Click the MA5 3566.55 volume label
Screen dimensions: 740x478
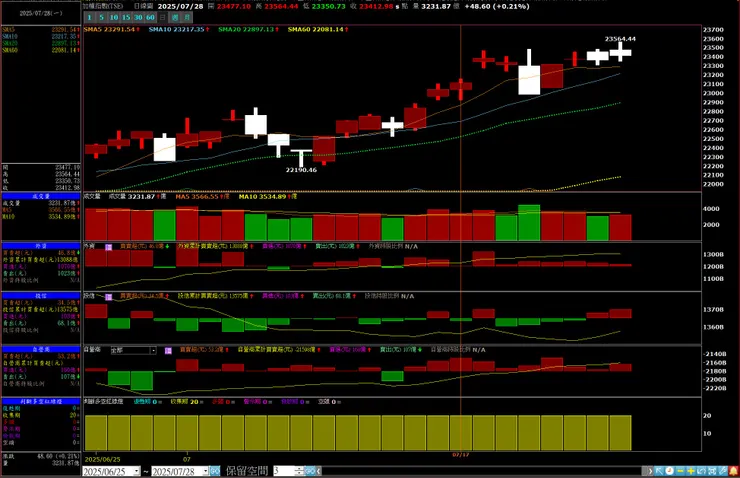pos(202,196)
